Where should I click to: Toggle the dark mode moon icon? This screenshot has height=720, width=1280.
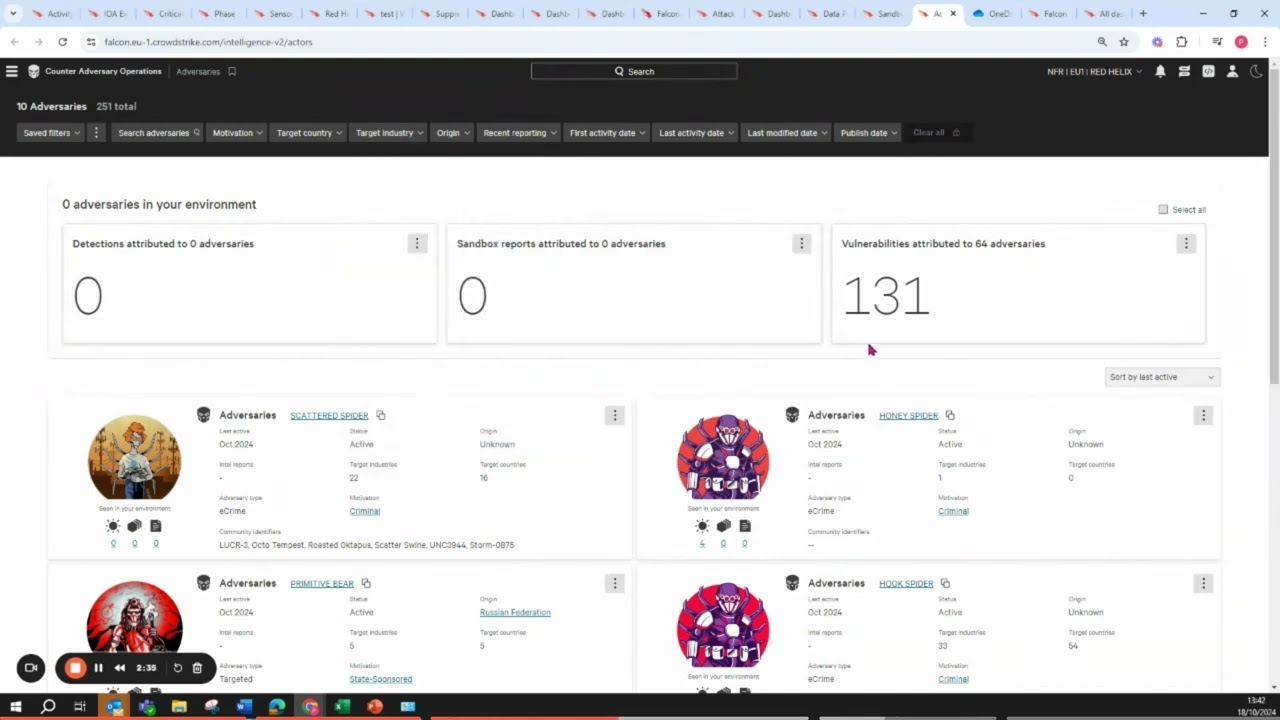(x=1257, y=71)
